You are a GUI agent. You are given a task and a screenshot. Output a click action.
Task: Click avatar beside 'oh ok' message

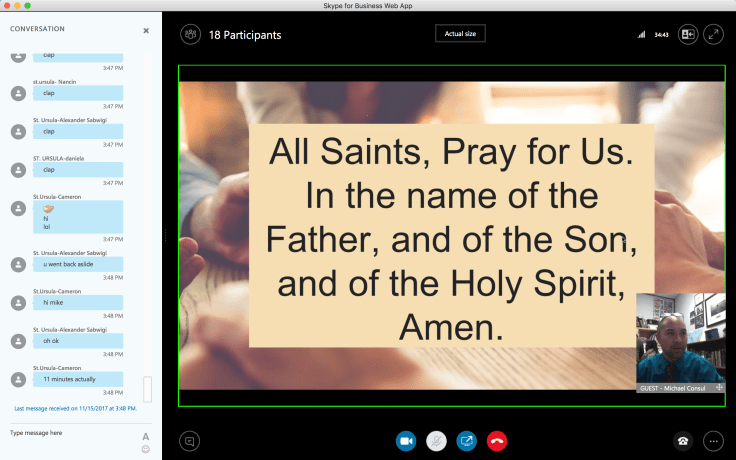click(18, 341)
